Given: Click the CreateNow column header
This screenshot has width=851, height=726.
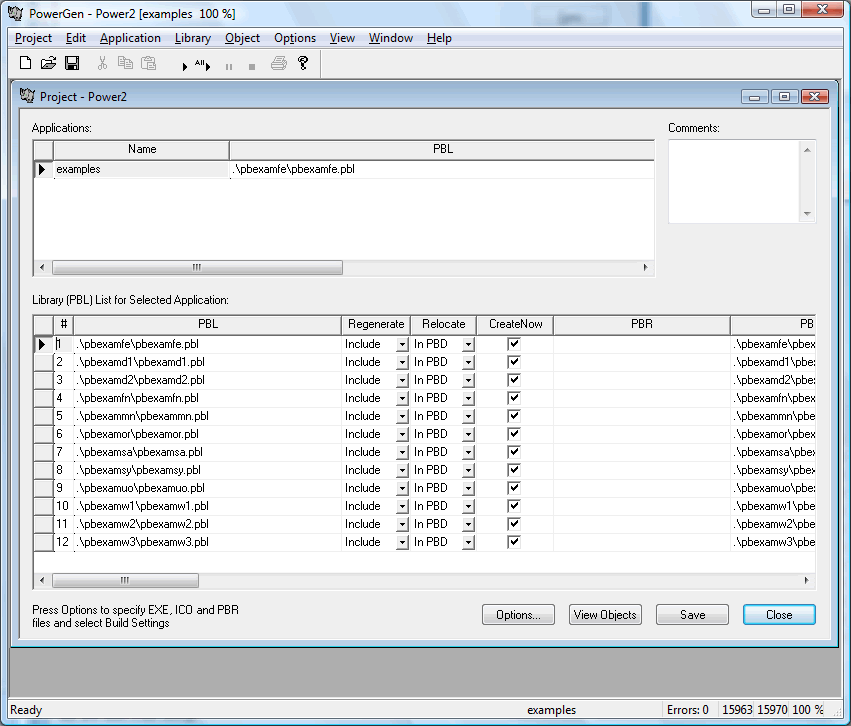Looking at the screenshot, I should pyautogui.click(x=516, y=324).
